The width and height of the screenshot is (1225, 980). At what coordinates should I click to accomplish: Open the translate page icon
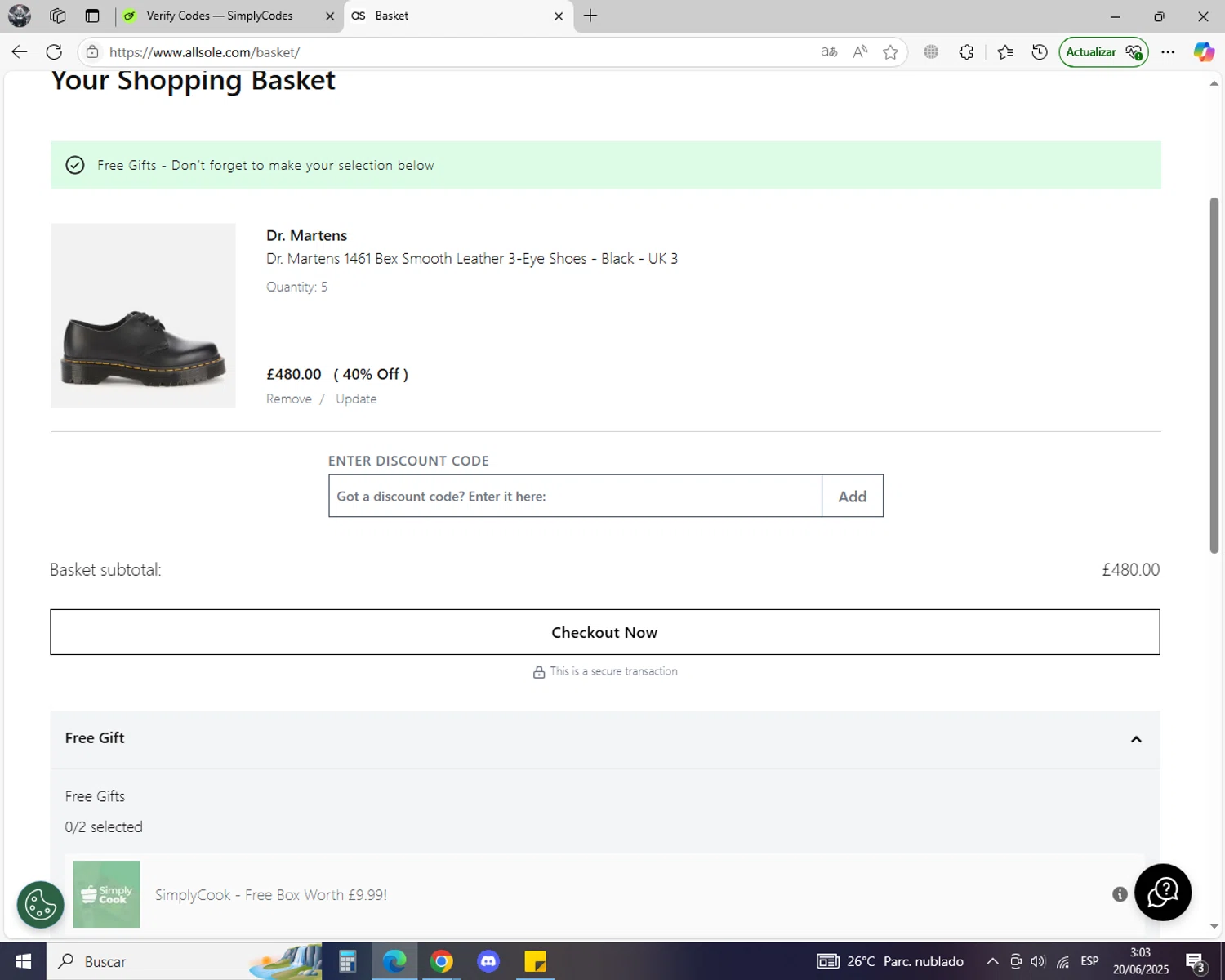[x=829, y=52]
